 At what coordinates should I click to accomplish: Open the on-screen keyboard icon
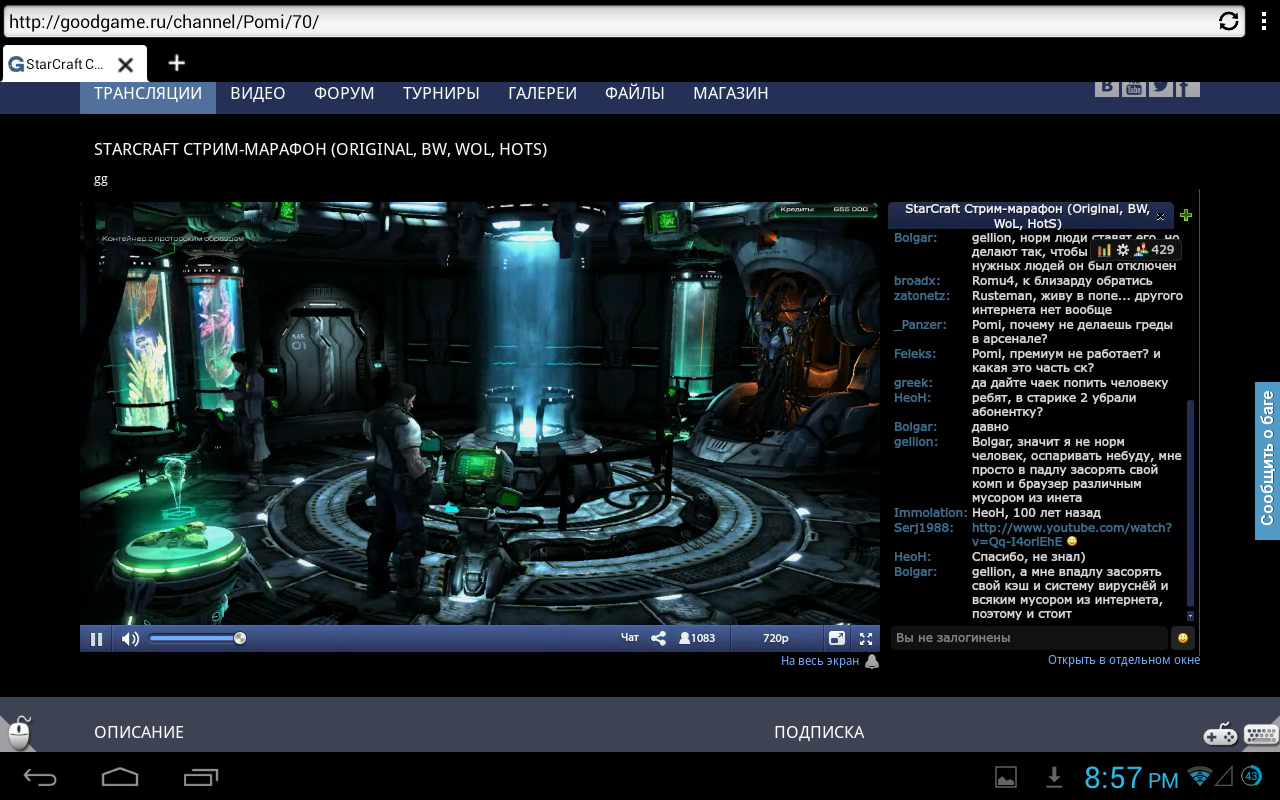1261,734
